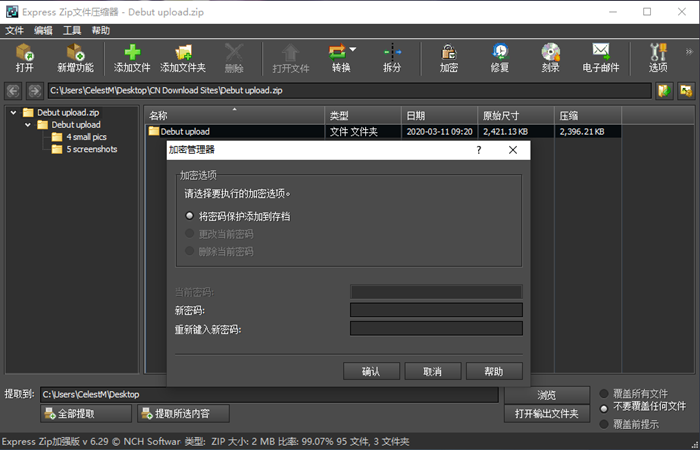
Task: Select 删除当前密码 radio option
Action: 190,251
